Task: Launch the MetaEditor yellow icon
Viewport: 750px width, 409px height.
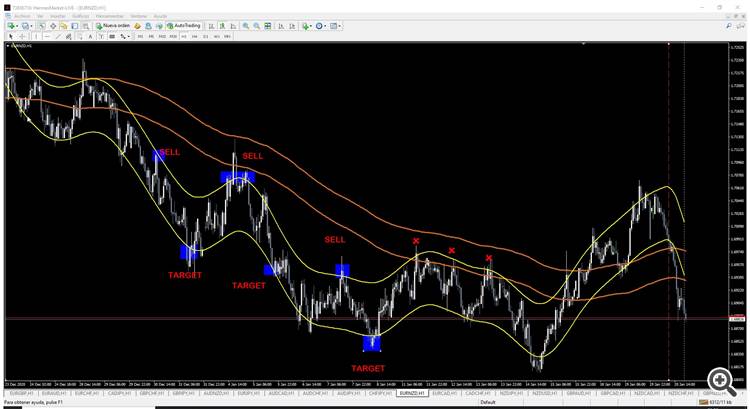Action: (137, 26)
